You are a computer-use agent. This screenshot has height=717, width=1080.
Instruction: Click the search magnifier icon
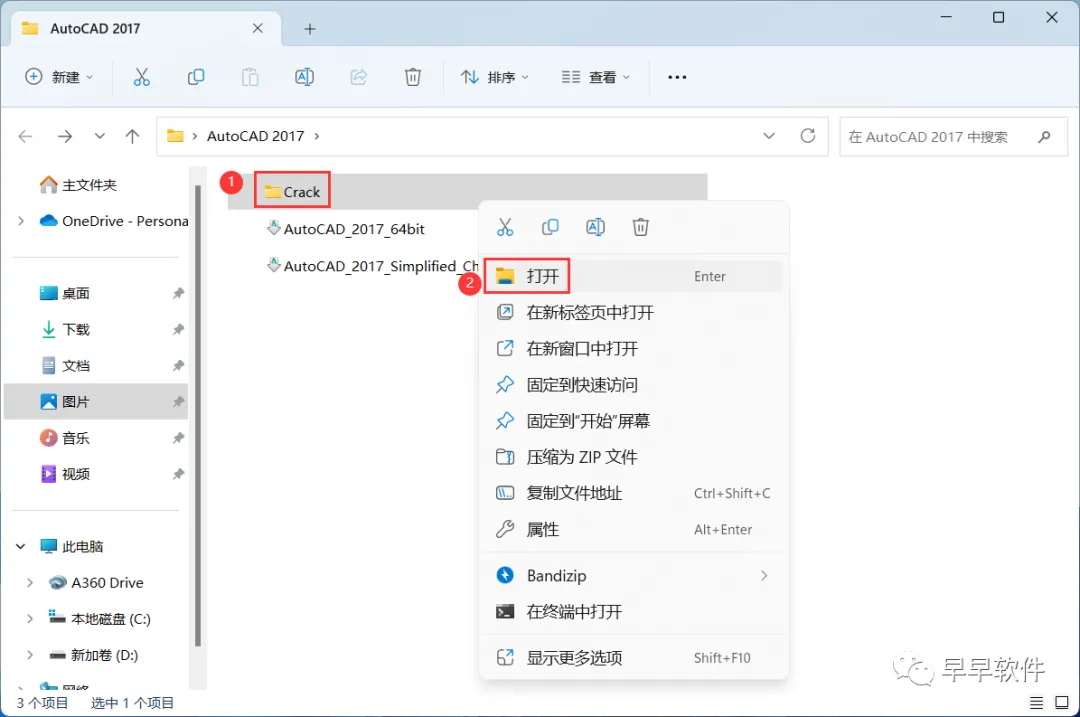(1044, 136)
